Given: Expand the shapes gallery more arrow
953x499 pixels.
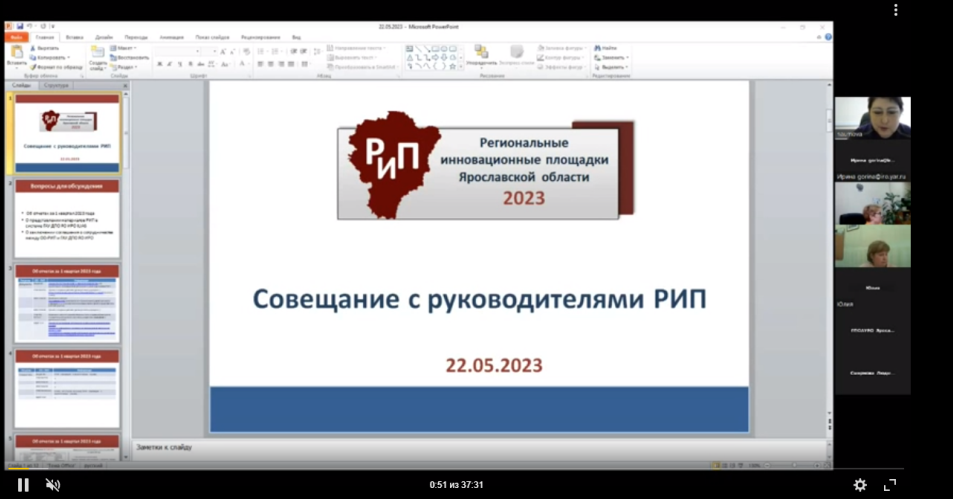Looking at the screenshot, I should (461, 66).
